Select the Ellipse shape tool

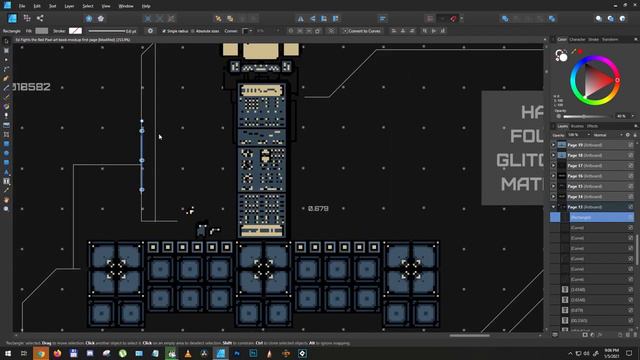(6, 153)
